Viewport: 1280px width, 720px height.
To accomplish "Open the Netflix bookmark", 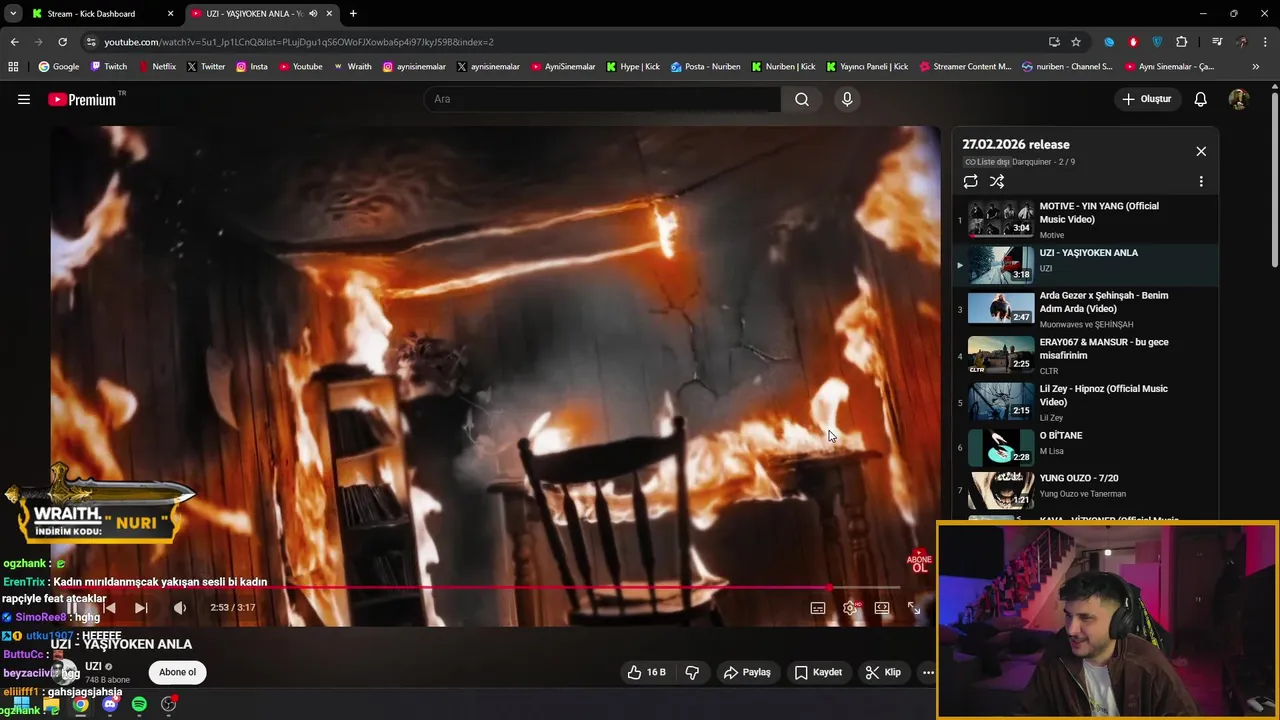I will tap(157, 67).
